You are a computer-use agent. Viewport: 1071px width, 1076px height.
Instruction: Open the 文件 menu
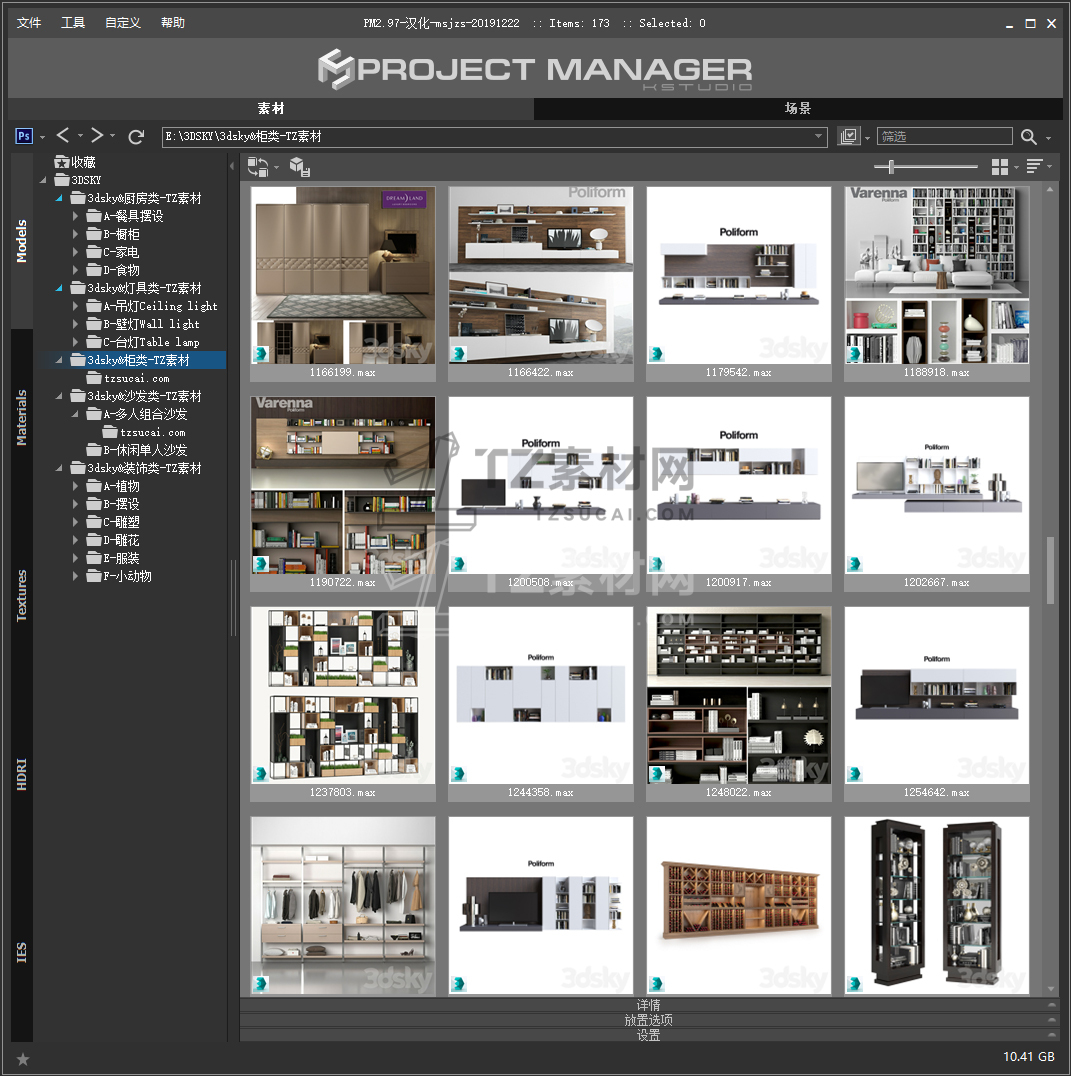29,23
